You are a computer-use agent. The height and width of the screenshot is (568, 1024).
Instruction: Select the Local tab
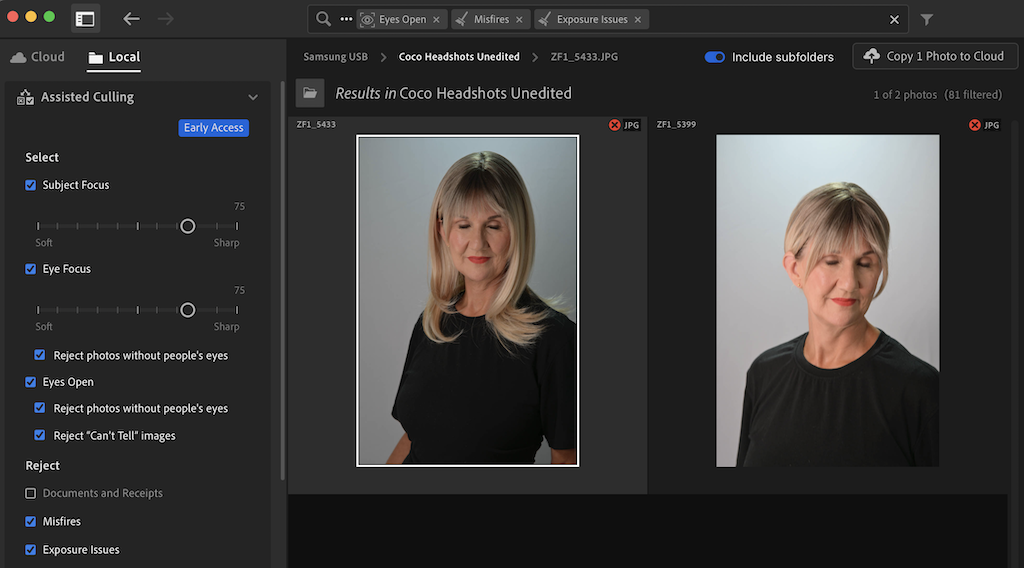(x=114, y=57)
